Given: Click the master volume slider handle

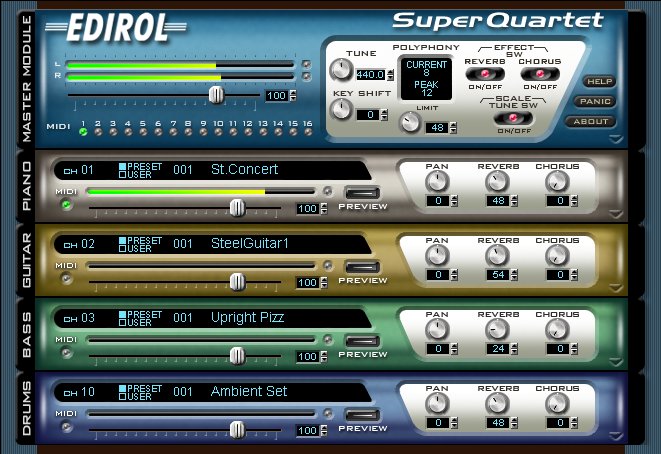Looking at the screenshot, I should coord(216,95).
